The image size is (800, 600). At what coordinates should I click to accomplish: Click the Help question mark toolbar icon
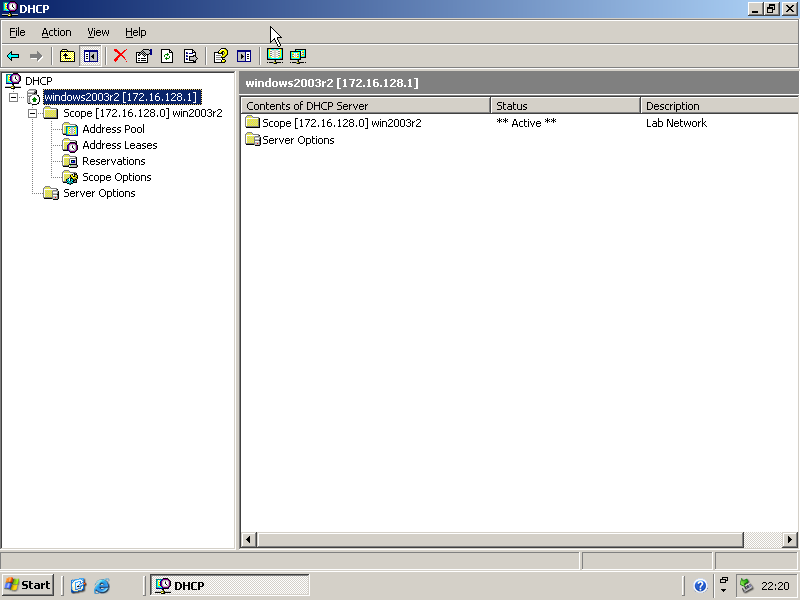(x=221, y=56)
